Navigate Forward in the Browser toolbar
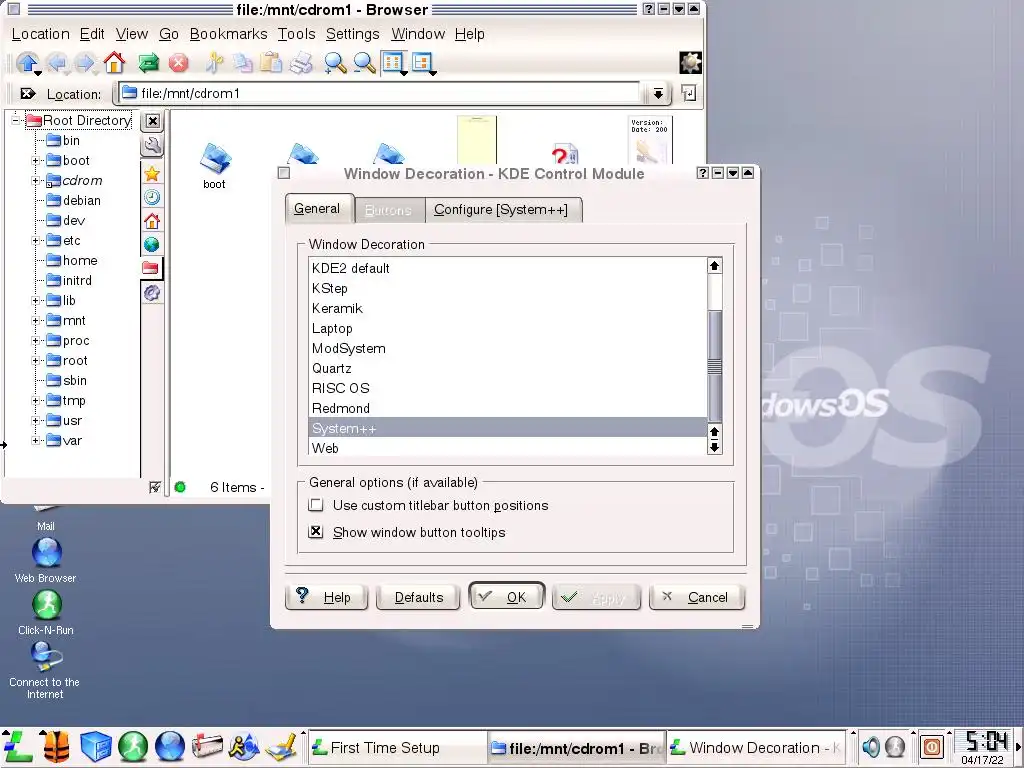 tap(85, 63)
